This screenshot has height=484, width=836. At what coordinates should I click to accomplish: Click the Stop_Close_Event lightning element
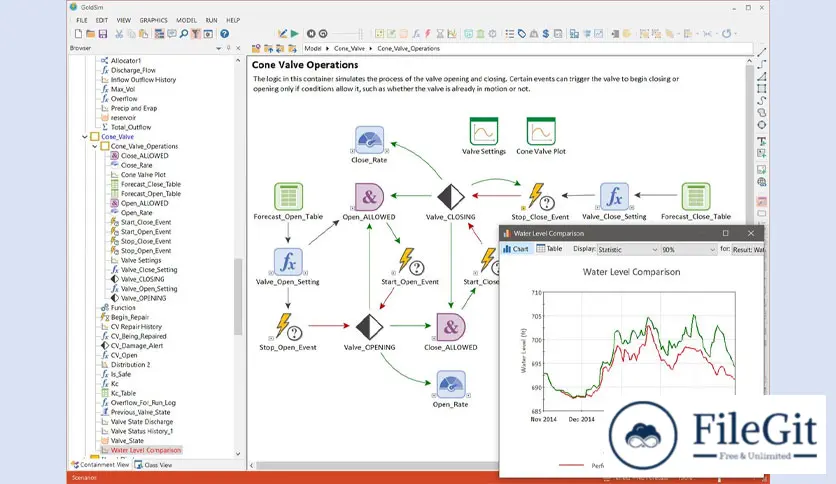coord(540,197)
